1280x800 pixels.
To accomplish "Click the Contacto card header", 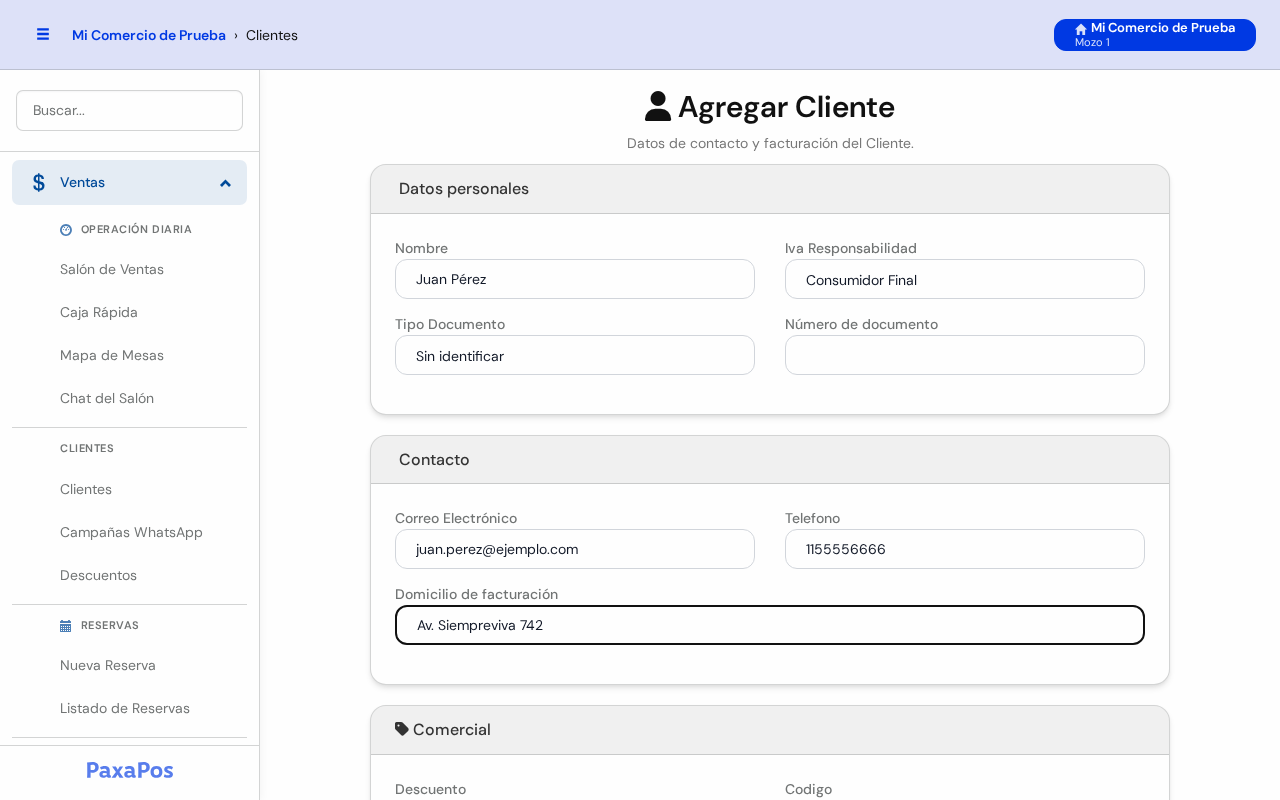I will coord(770,460).
